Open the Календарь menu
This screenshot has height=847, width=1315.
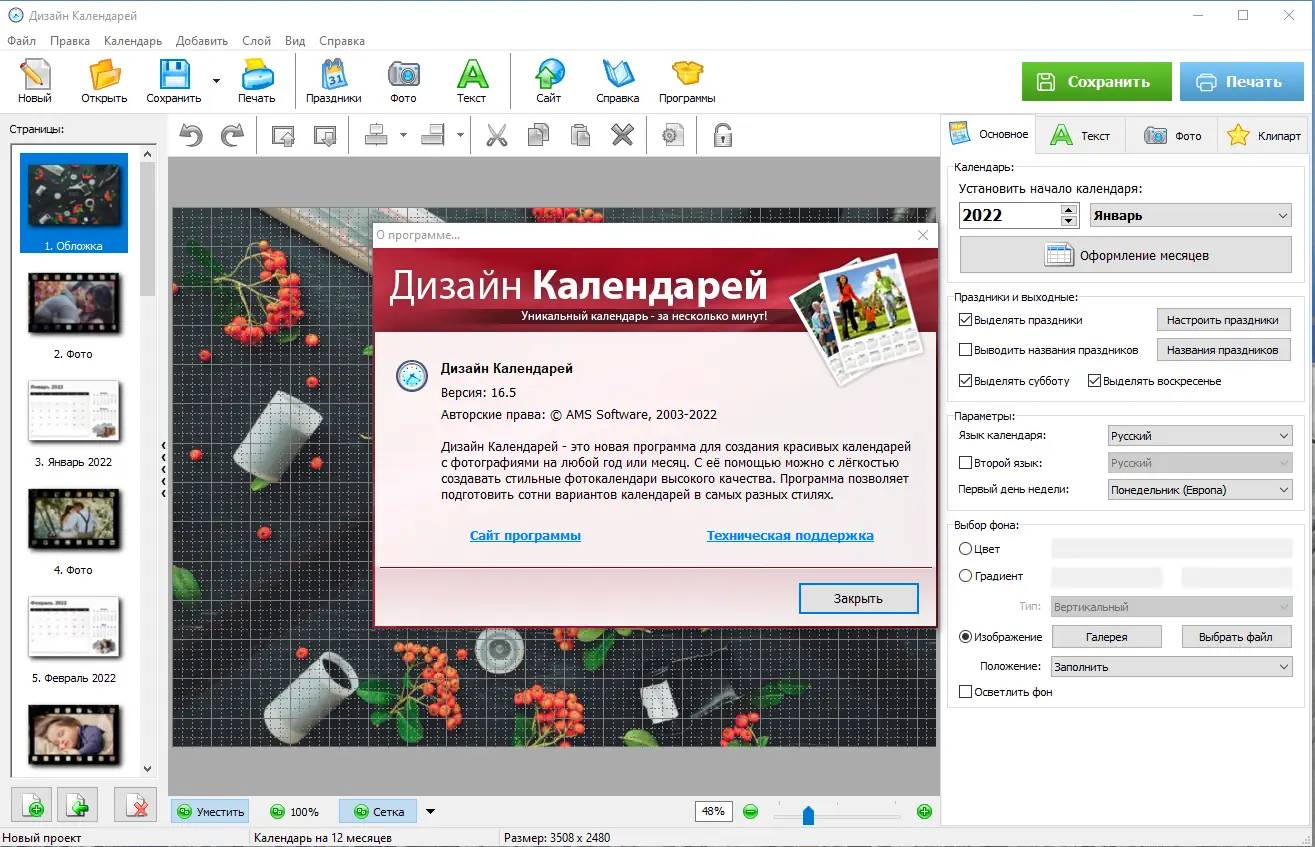[x=133, y=41]
